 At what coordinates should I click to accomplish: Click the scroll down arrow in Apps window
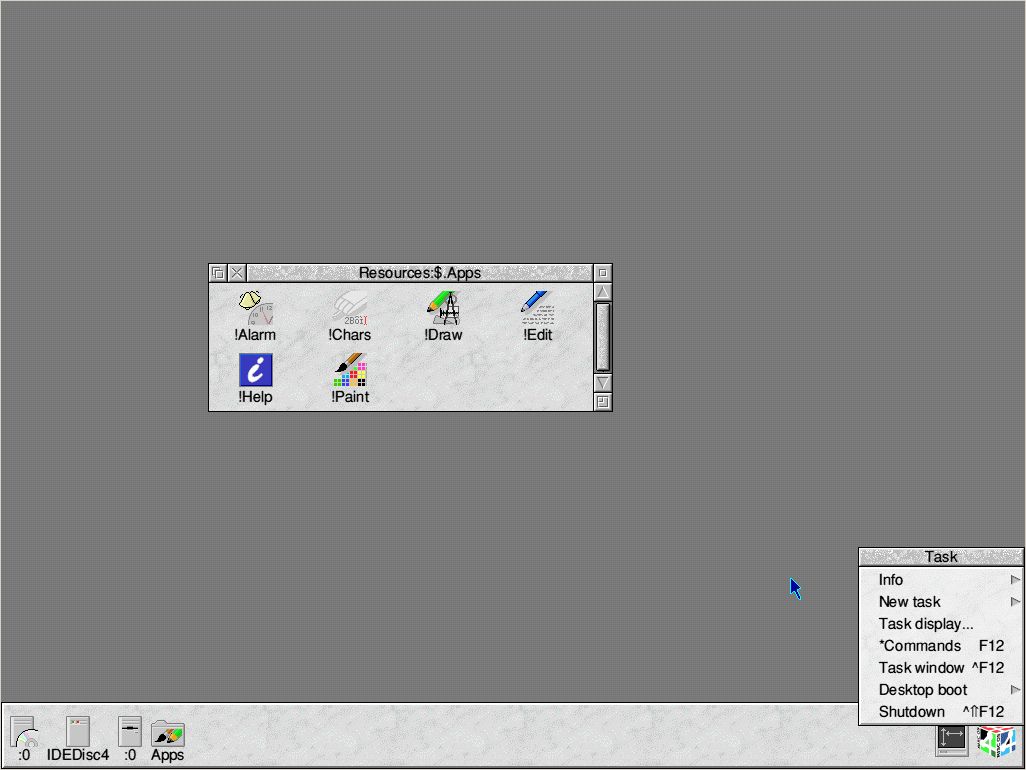click(x=603, y=383)
